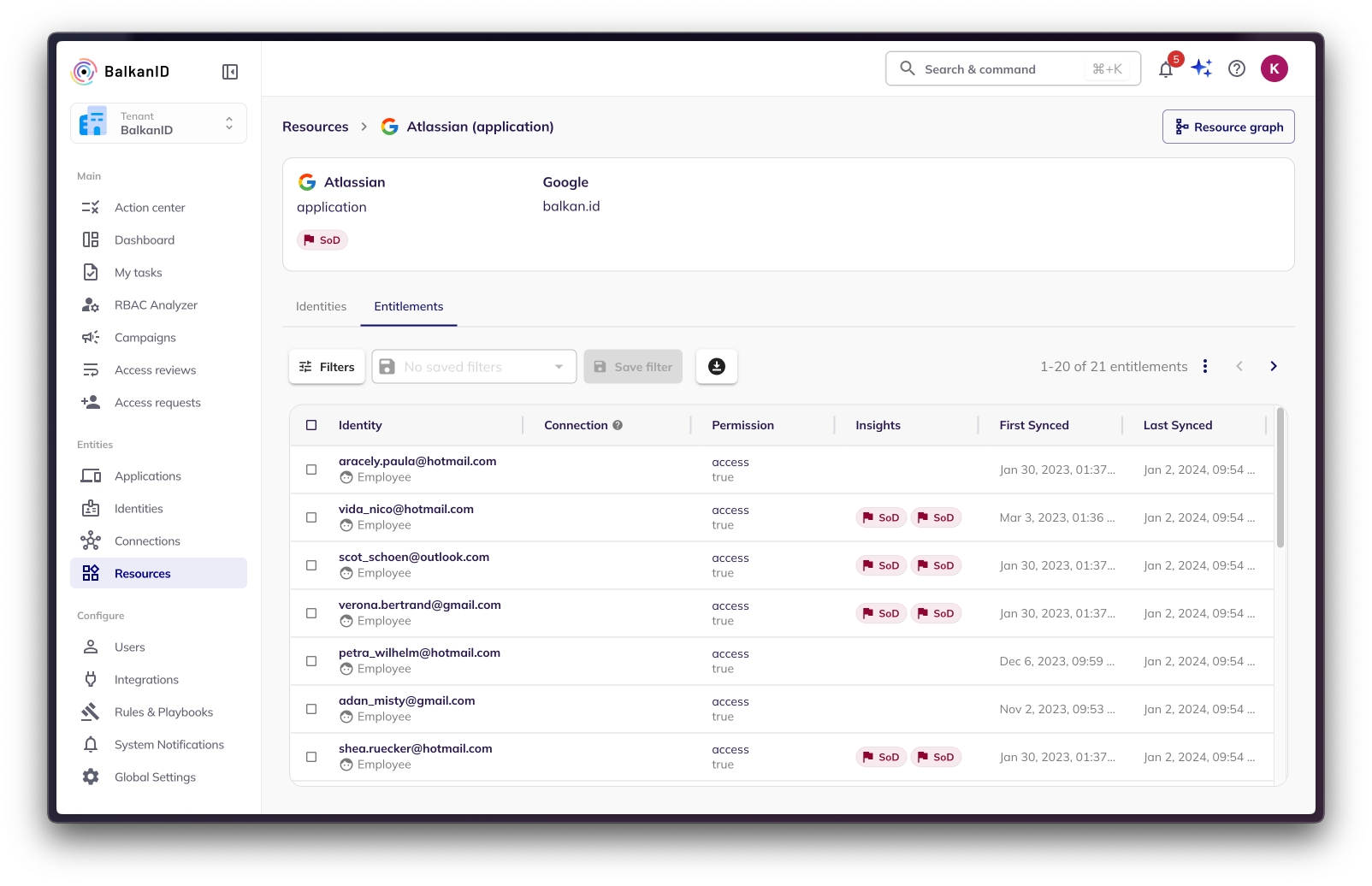Open the three-dot entitlements options menu
1372x886 pixels.
(1205, 366)
